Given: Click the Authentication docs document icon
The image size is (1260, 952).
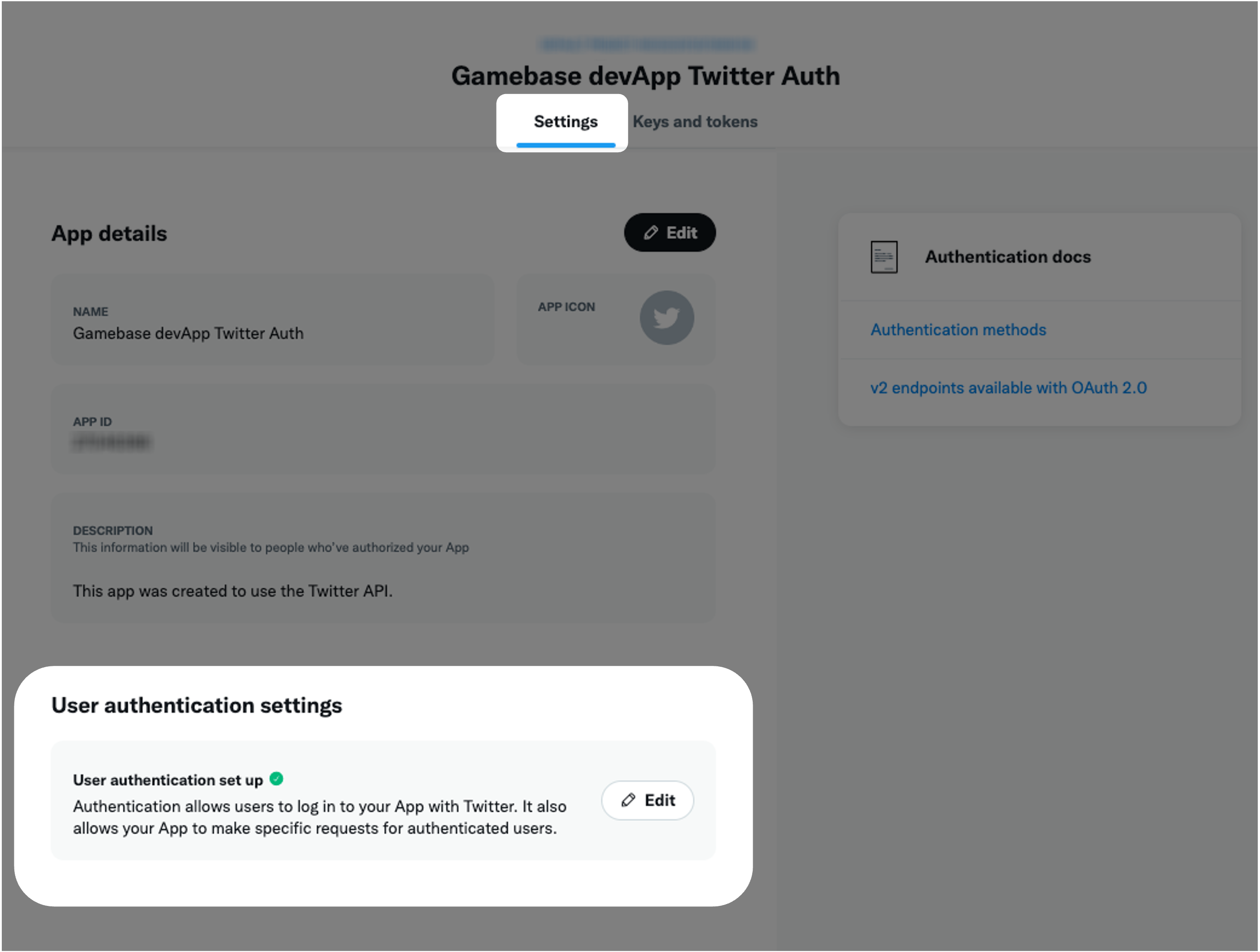Looking at the screenshot, I should click(x=883, y=257).
